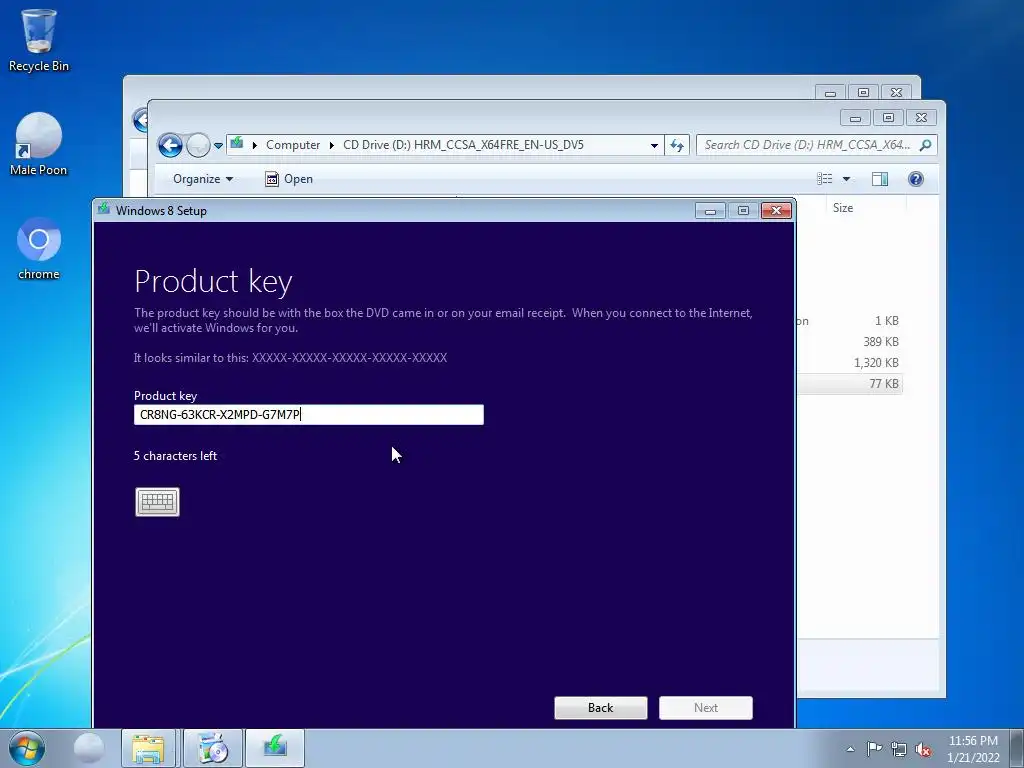Select the file row showing 77 KB
This screenshot has height=768, width=1024.
coord(849,384)
